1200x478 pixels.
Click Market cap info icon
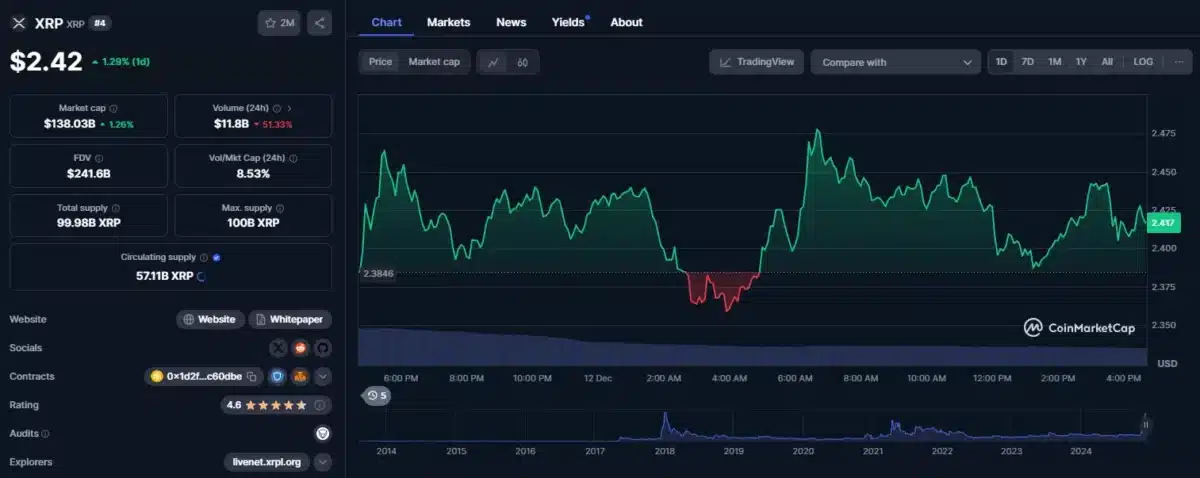click(113, 108)
